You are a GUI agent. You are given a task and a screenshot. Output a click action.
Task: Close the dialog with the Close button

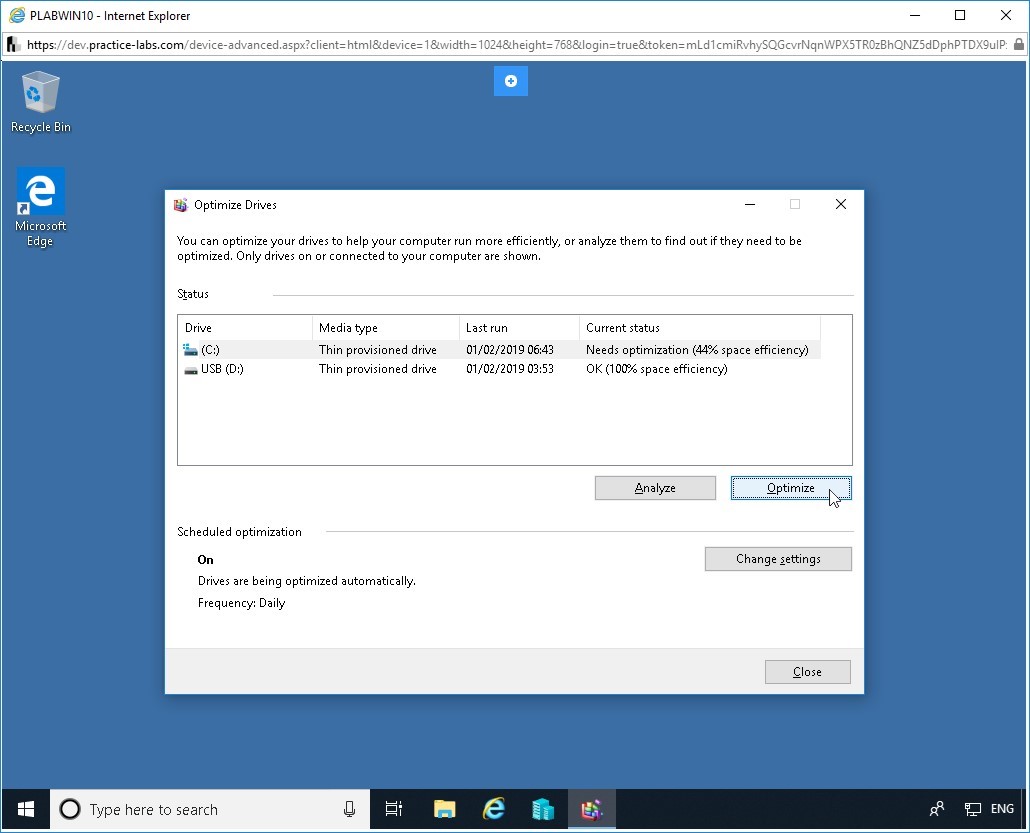807,672
